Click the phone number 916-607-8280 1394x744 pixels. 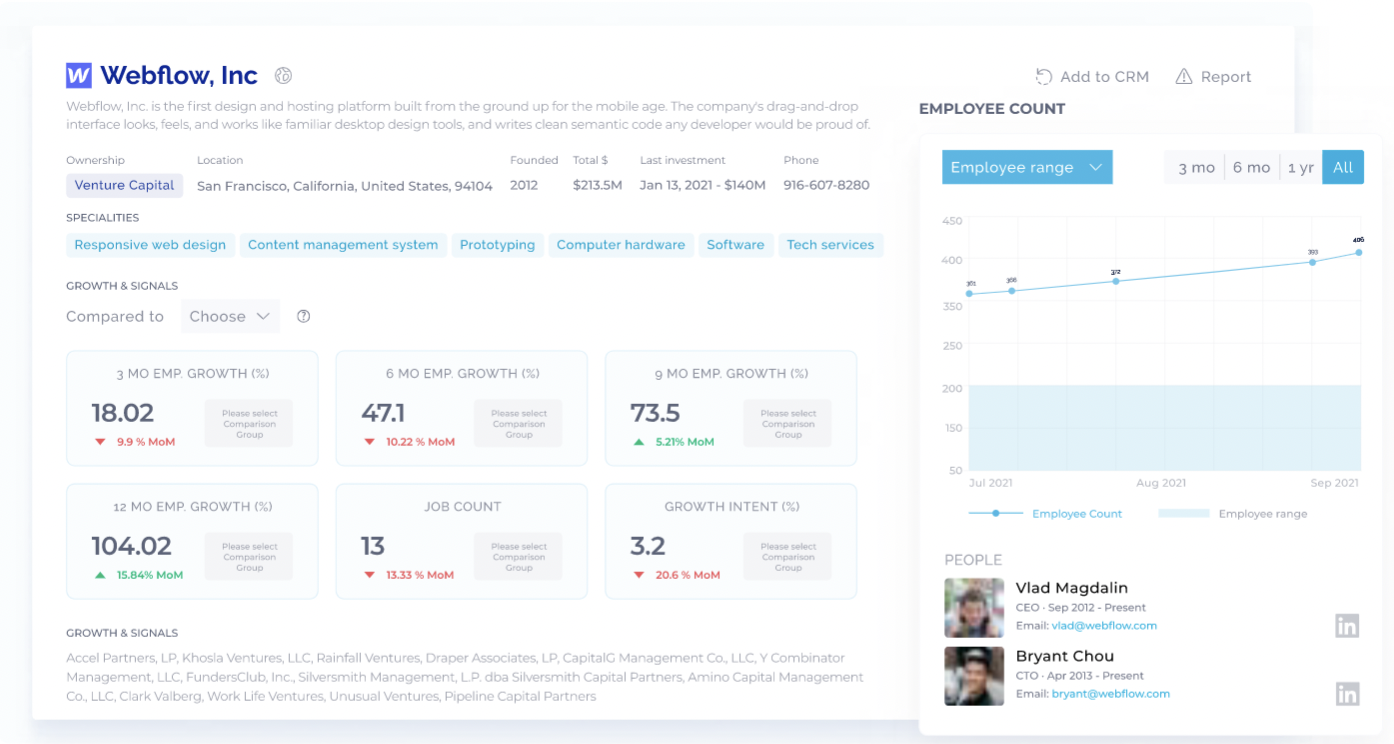826,186
